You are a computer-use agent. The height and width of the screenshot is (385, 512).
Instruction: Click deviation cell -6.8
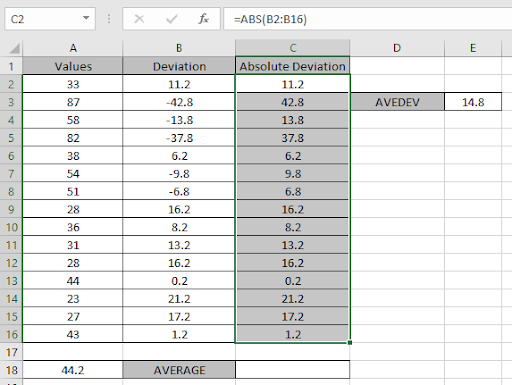coord(179,191)
